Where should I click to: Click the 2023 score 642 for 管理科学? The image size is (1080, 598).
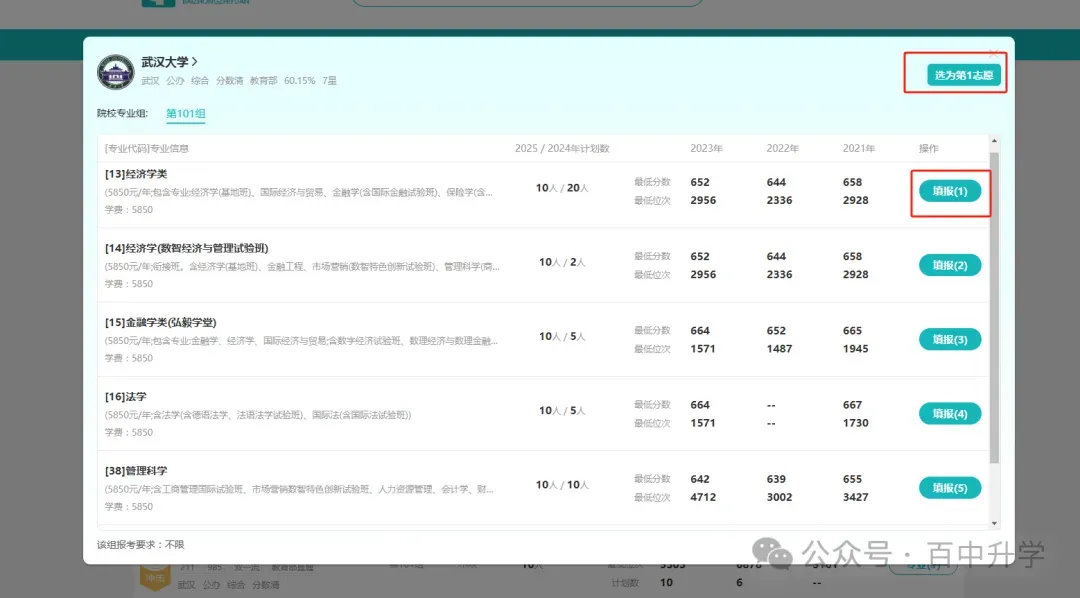[x=700, y=479]
